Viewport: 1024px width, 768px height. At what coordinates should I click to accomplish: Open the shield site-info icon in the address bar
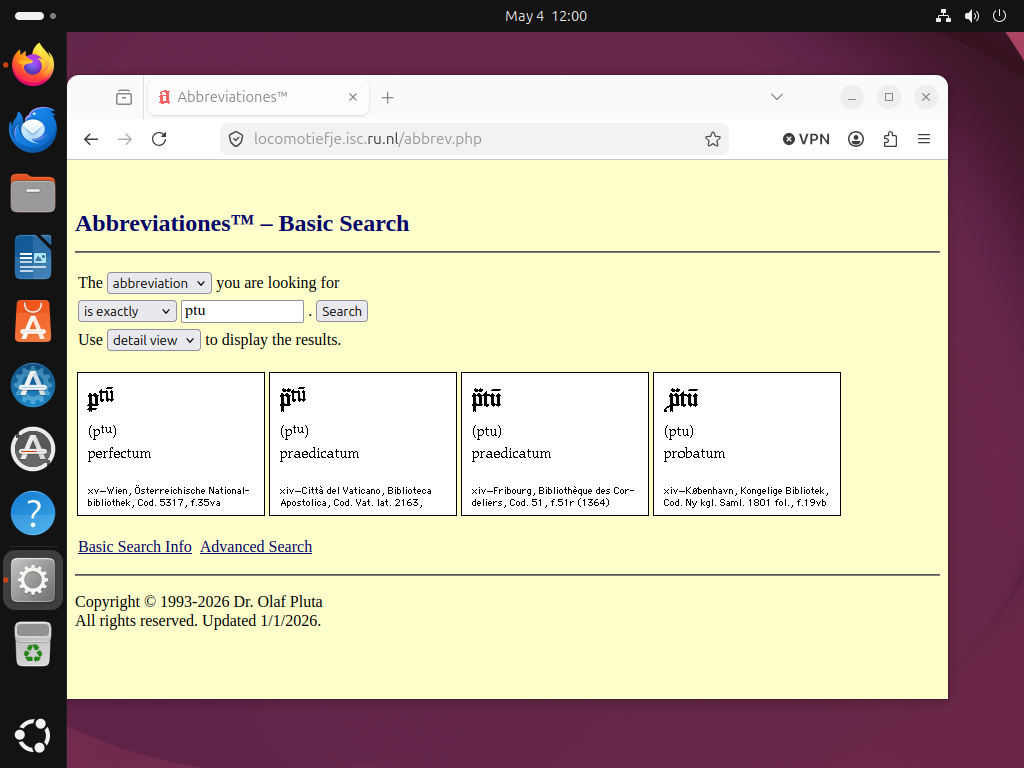click(236, 139)
